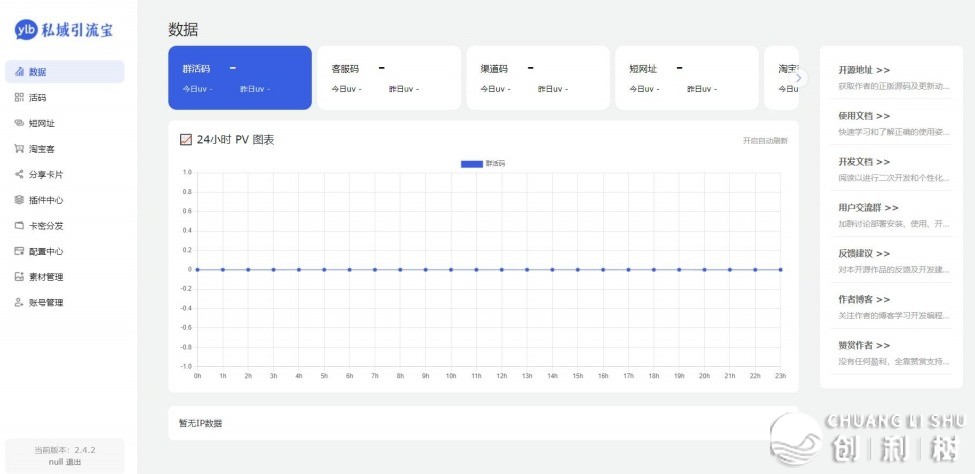Click the 分享卡片 share icon in sidebar

(x=19, y=175)
